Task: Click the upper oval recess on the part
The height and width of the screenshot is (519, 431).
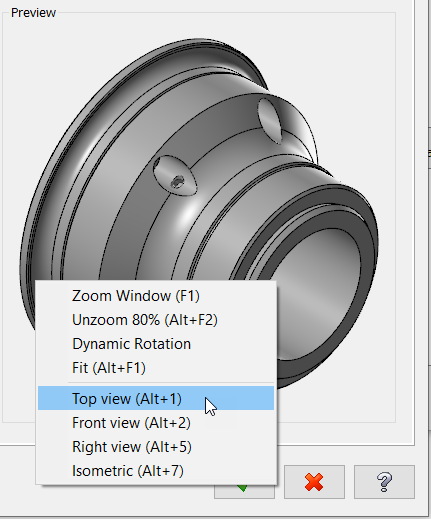Action: [270, 121]
